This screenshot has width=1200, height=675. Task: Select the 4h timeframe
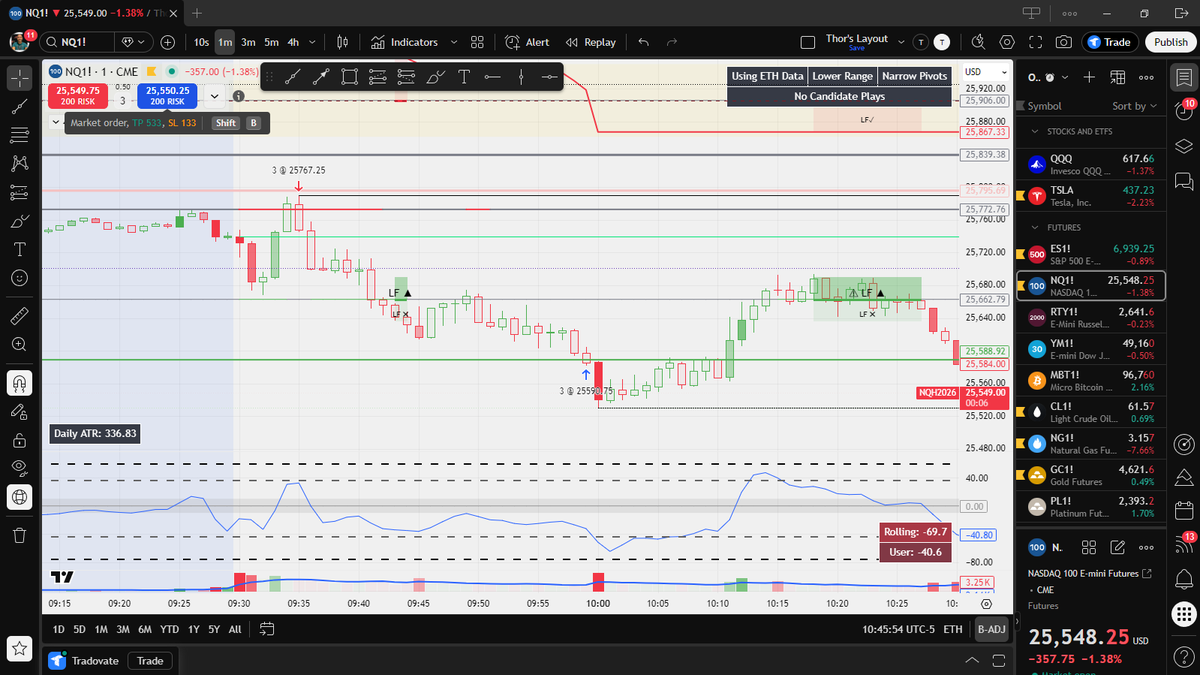click(293, 42)
